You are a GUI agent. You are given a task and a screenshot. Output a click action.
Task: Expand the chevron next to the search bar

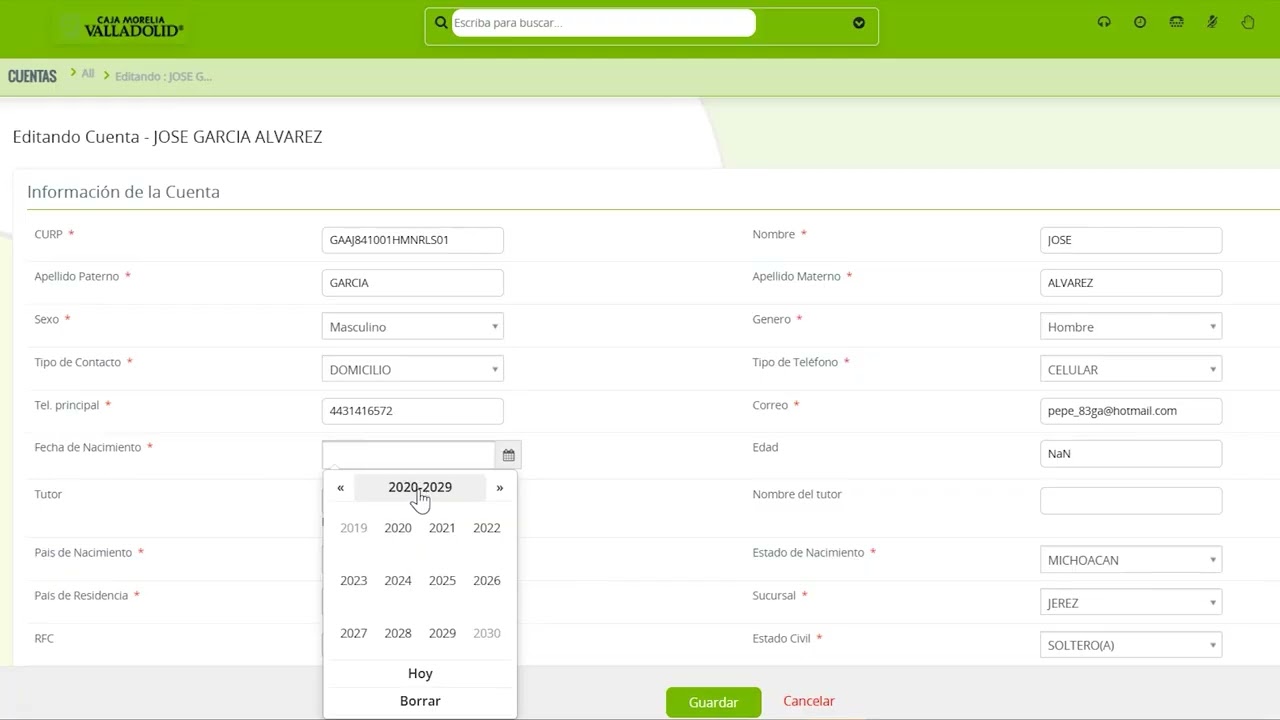(859, 22)
